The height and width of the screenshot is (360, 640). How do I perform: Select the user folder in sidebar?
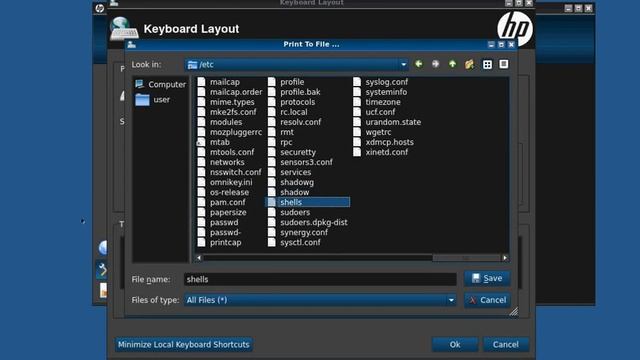(152, 100)
